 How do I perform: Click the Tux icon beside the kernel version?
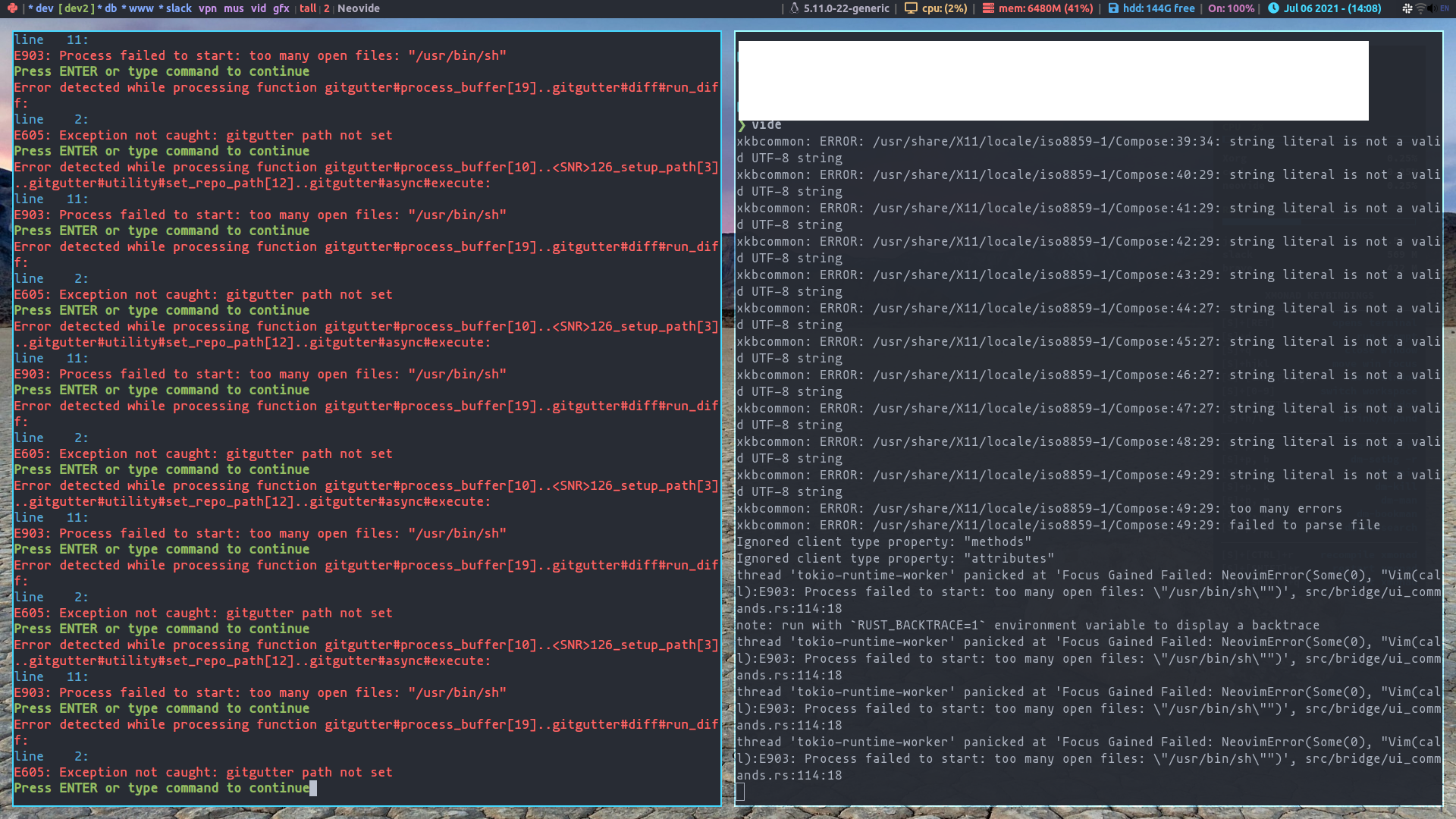pyautogui.click(x=793, y=8)
